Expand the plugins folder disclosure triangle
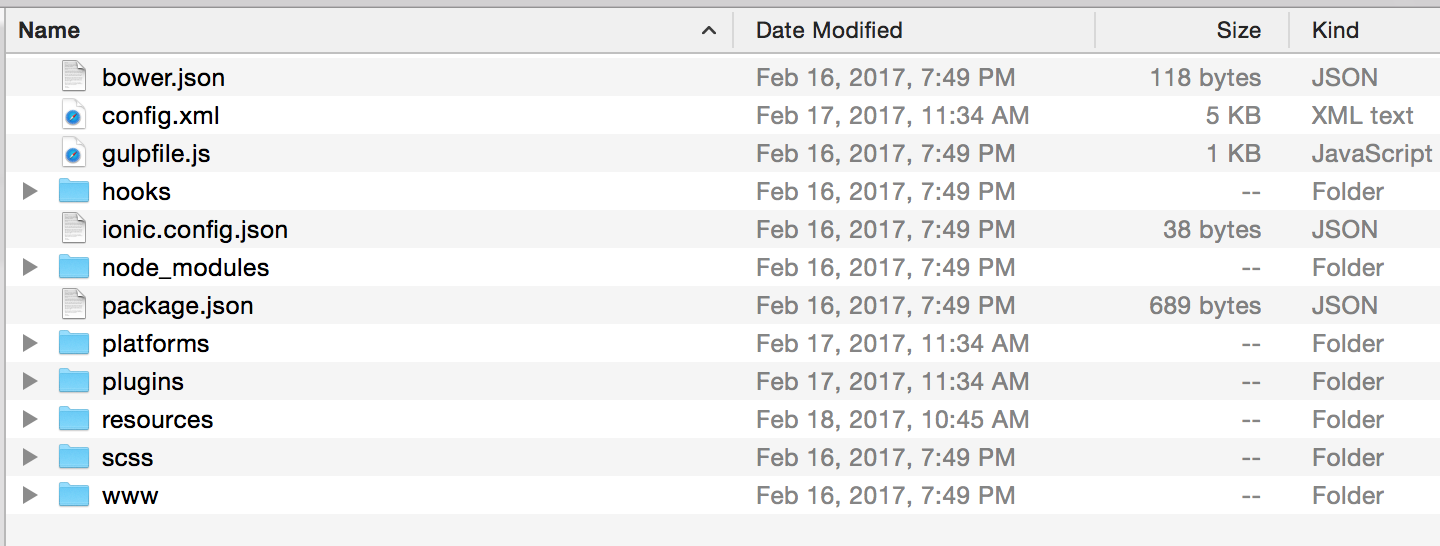Image resolution: width=1440 pixels, height=546 pixels. [x=30, y=382]
